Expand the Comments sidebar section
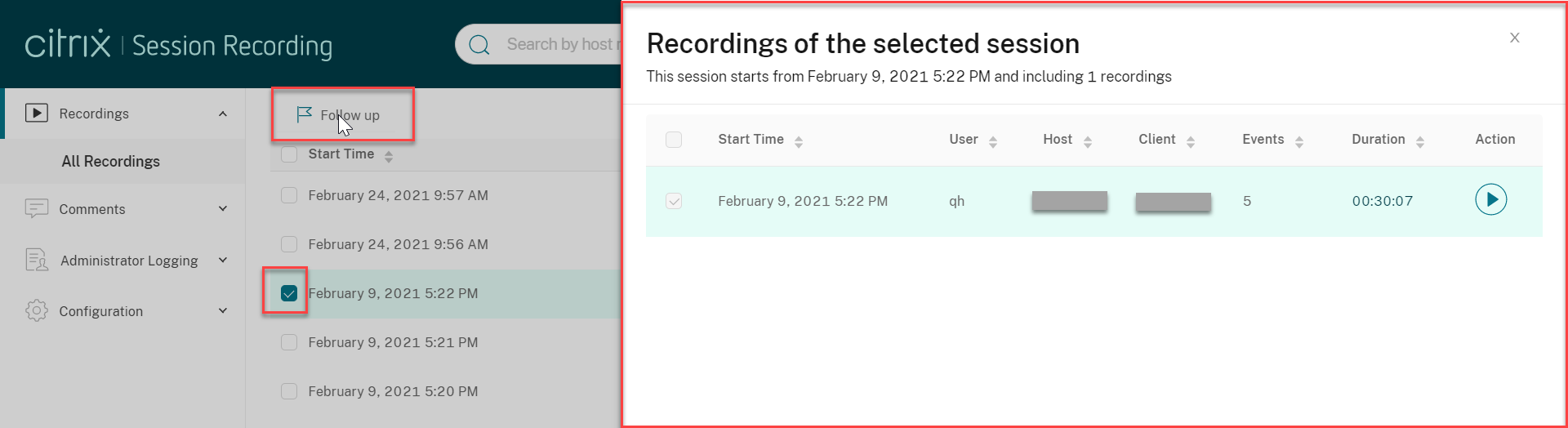Screen dimensions: 1568x428 [223, 209]
